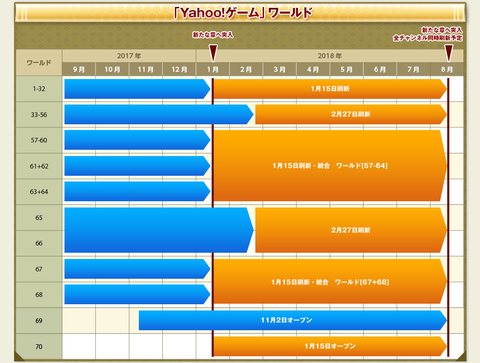Select the 10月 month header
480x363 pixels.
click(112, 69)
